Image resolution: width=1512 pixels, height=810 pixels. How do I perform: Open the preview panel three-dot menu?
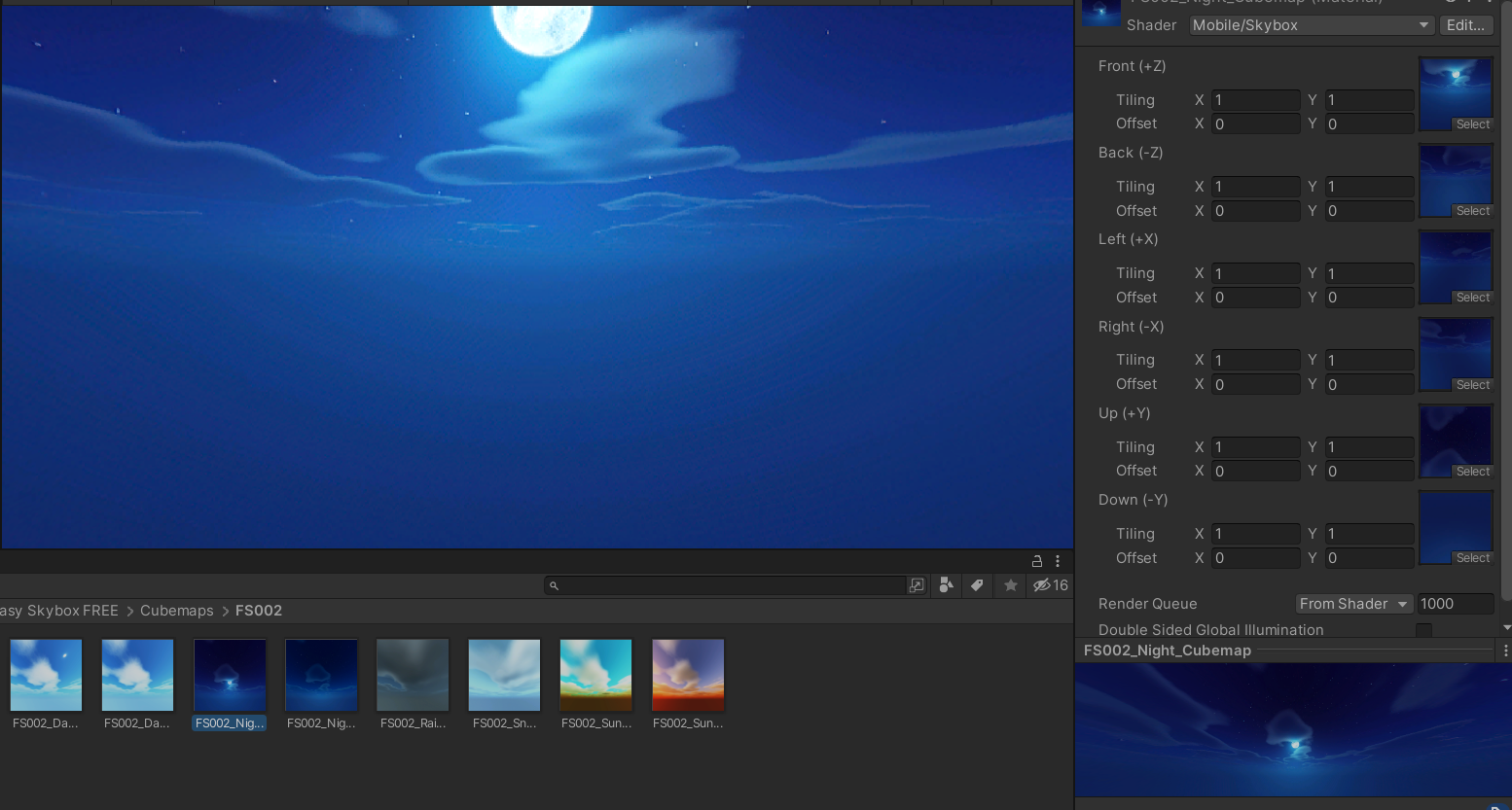click(1505, 651)
